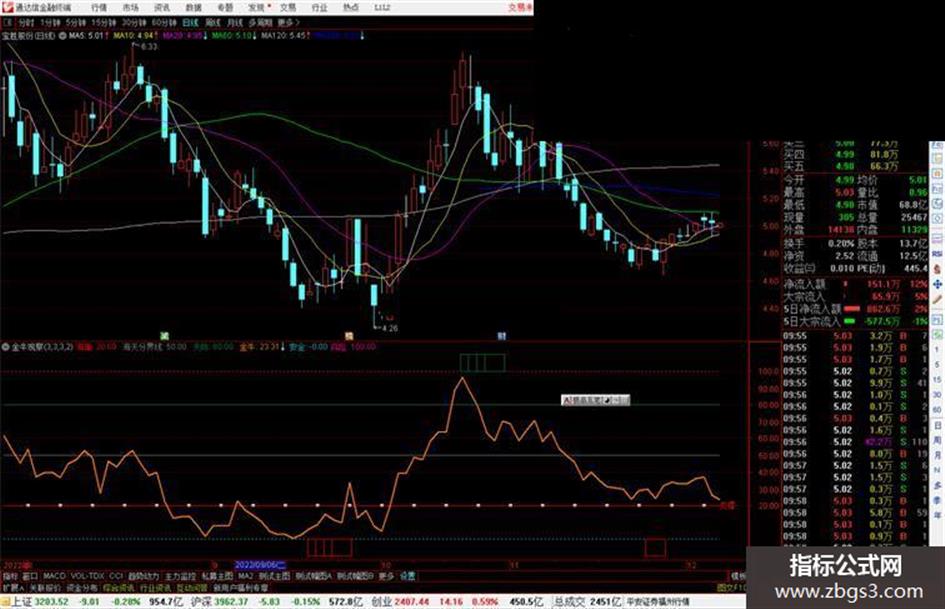Open the 数据 menu
The image size is (945, 609).
(193, 7)
